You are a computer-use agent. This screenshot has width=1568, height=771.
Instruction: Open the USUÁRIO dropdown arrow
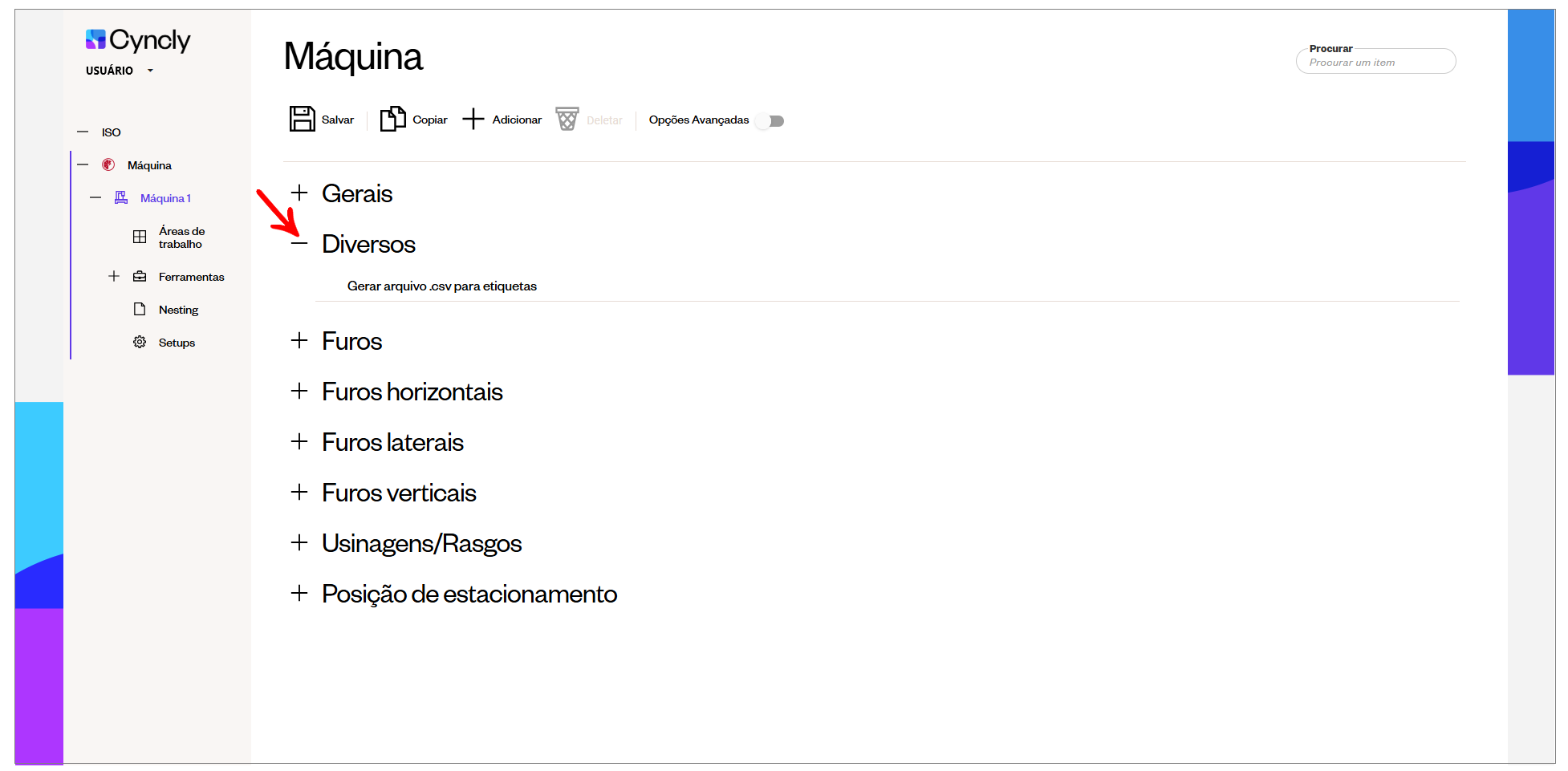pos(150,71)
